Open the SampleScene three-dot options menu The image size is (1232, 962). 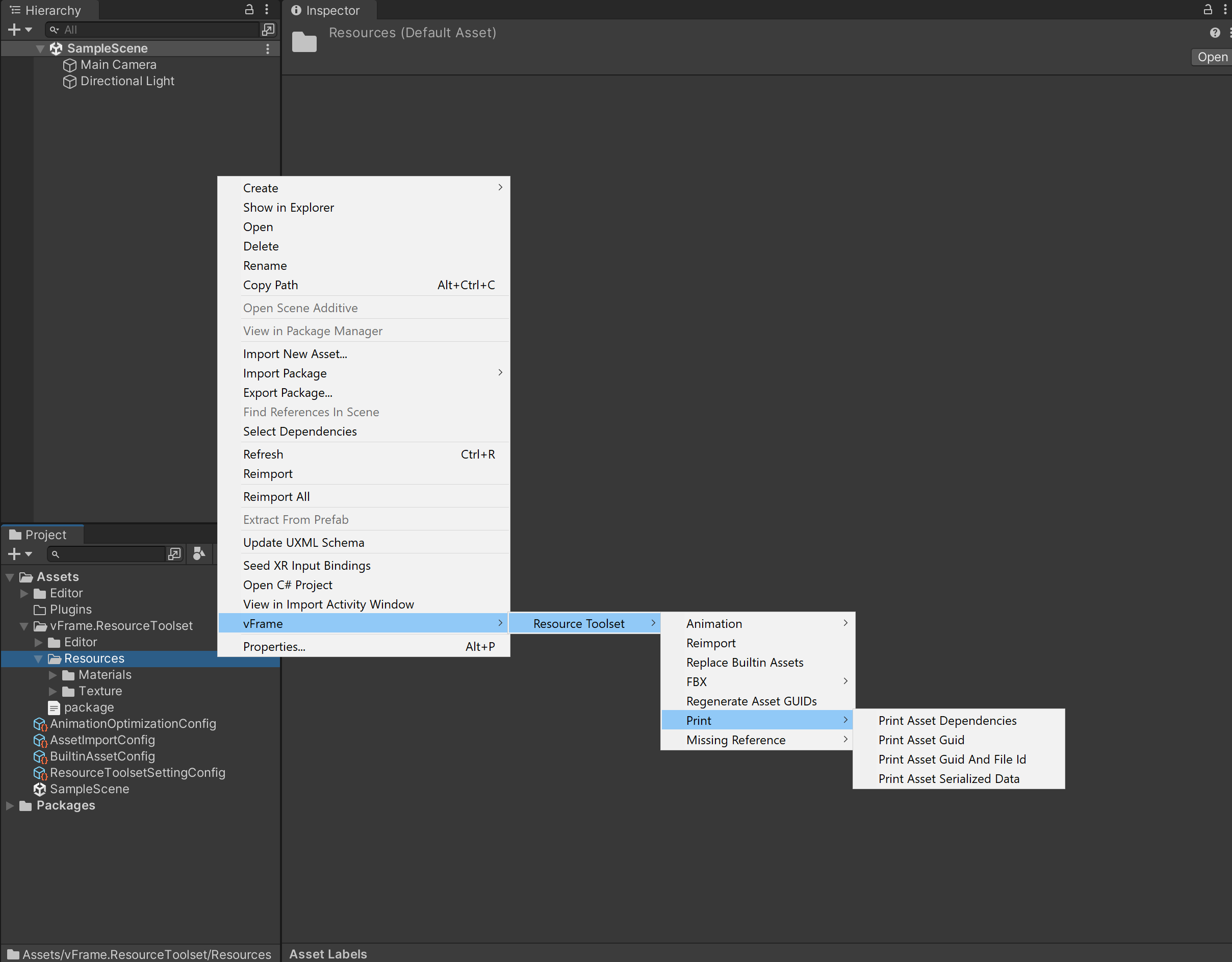click(267, 48)
